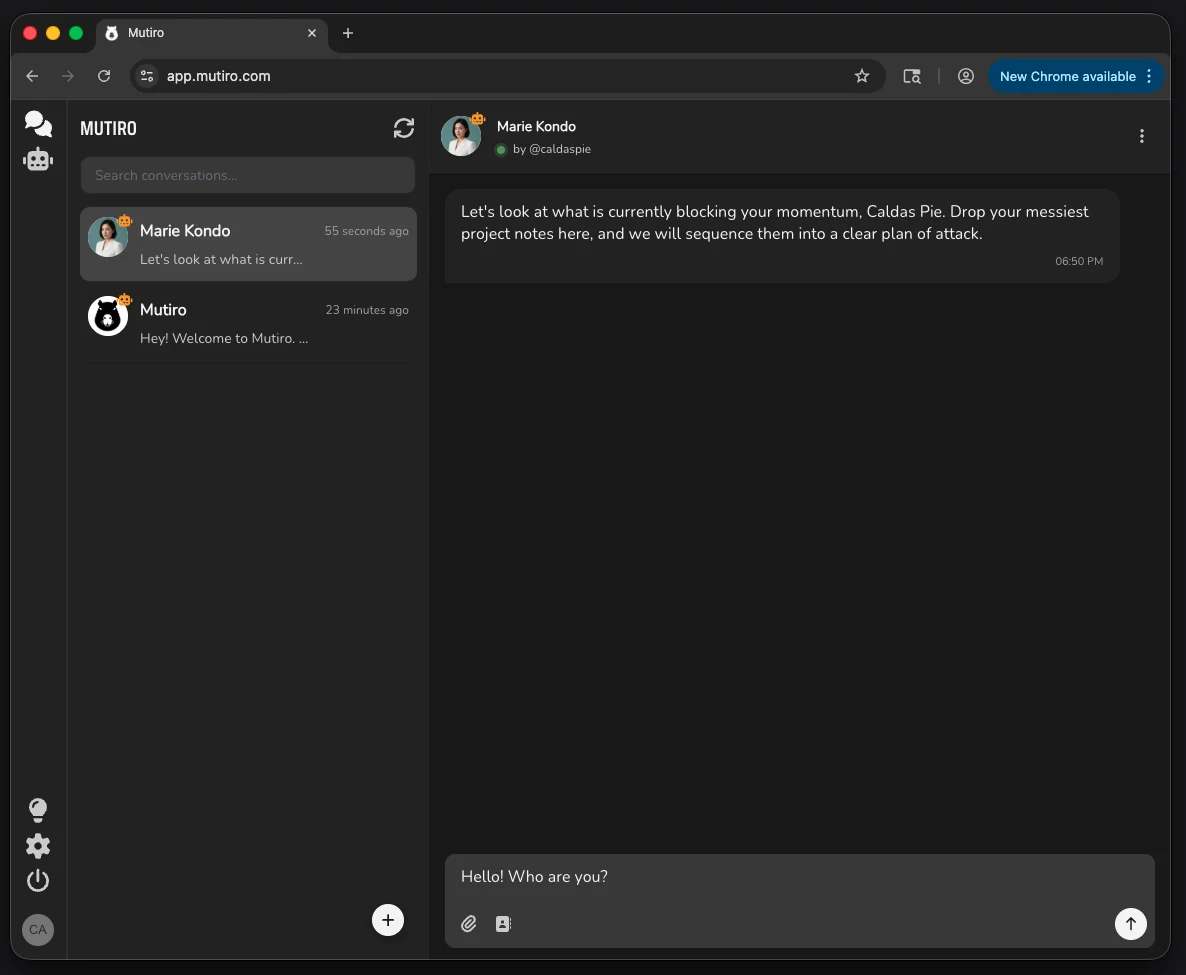Open settings gear icon in sidebar
The image size is (1186, 975).
(38, 846)
